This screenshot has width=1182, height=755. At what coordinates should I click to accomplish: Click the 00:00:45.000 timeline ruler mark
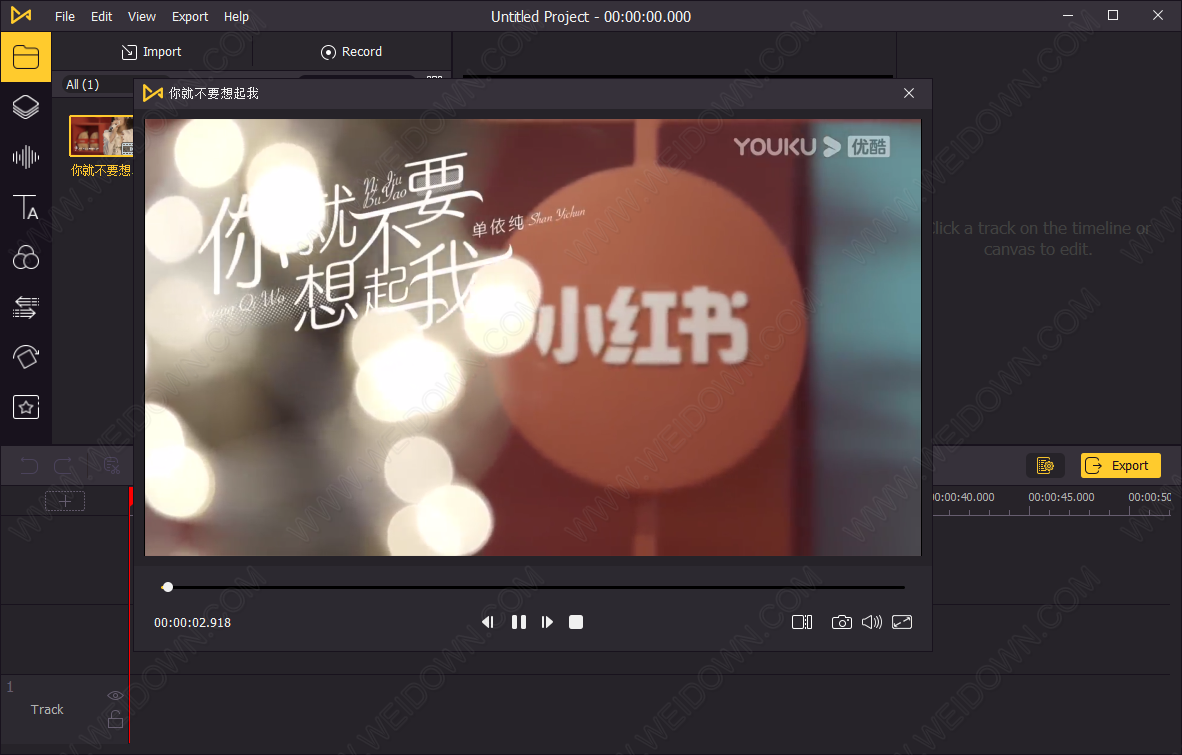pos(1061,497)
